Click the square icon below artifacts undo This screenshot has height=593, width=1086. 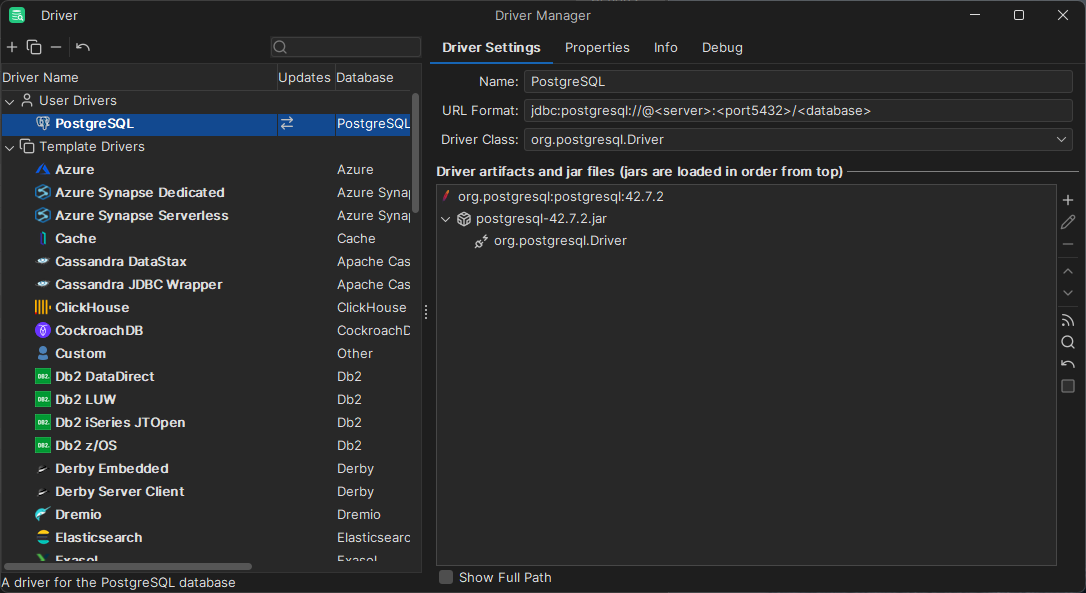[1068, 386]
